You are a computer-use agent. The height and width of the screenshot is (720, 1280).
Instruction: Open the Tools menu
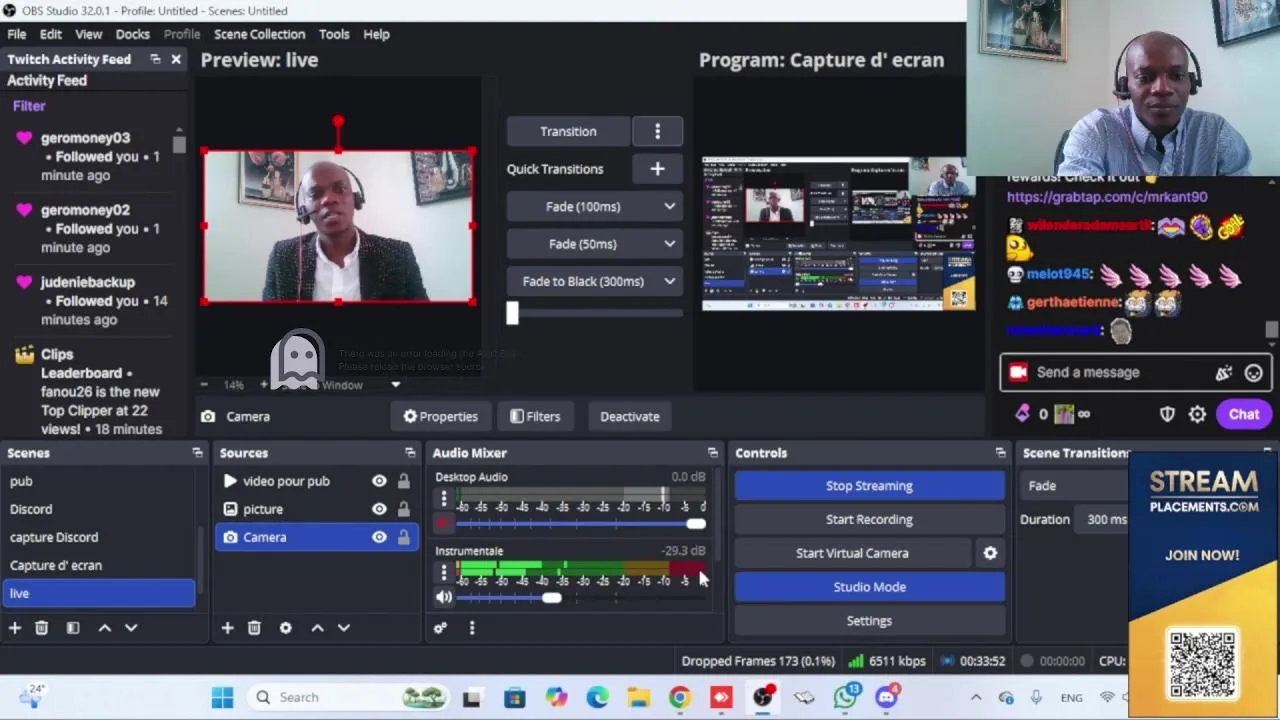pos(334,34)
